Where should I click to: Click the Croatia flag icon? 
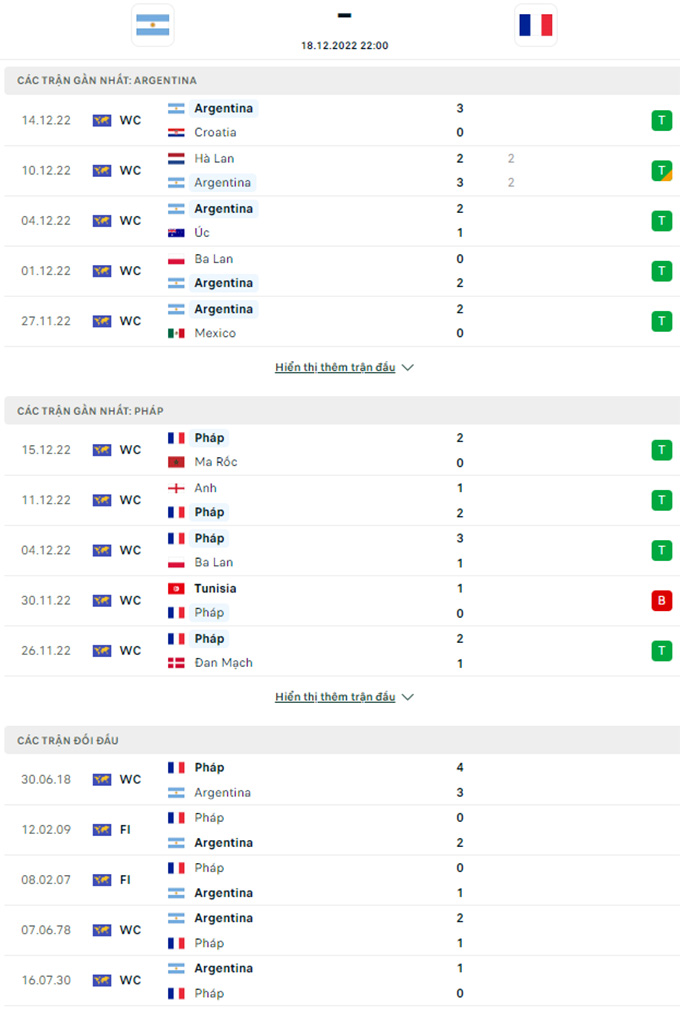click(176, 132)
